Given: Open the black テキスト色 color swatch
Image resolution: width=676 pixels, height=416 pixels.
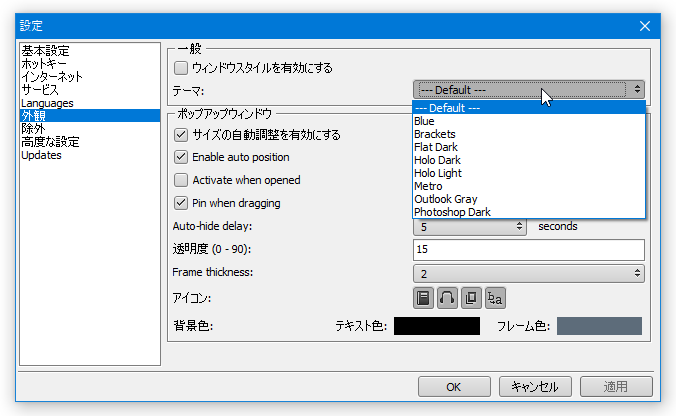Looking at the screenshot, I should (437, 326).
